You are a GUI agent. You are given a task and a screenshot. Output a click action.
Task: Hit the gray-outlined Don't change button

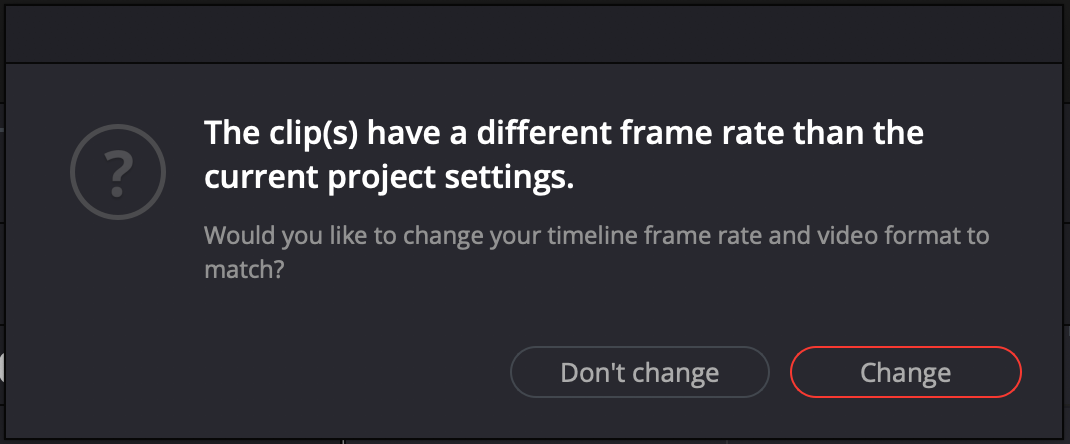pos(639,373)
